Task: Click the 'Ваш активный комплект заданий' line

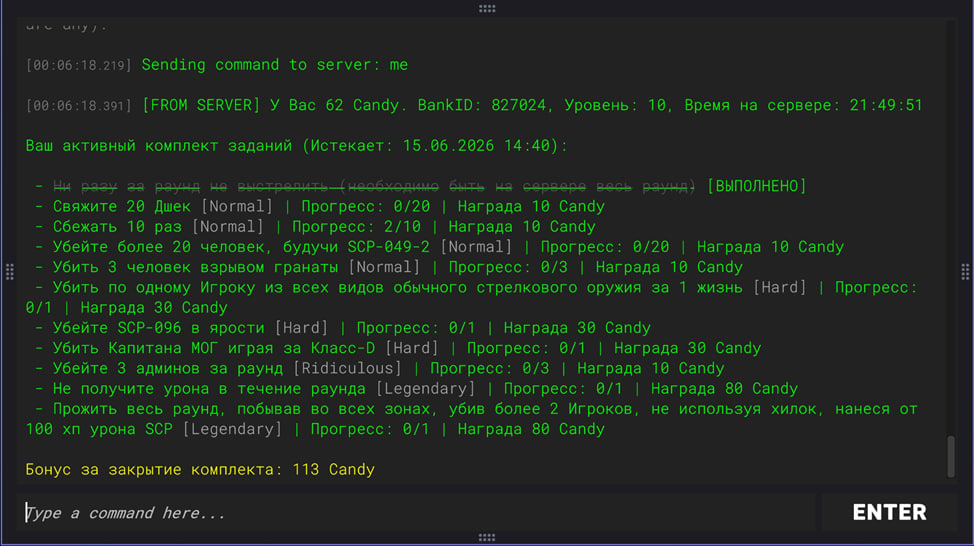Action: click(x=296, y=145)
